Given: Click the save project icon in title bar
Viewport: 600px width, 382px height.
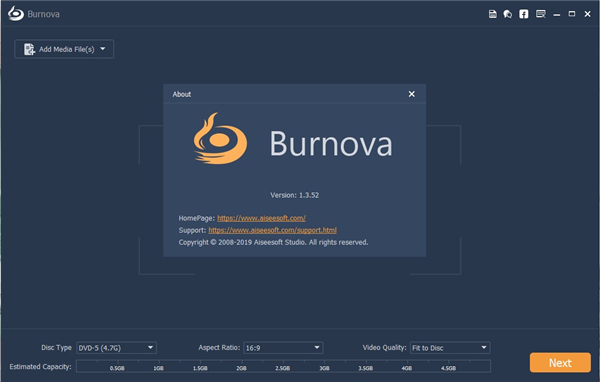Looking at the screenshot, I should point(492,14).
